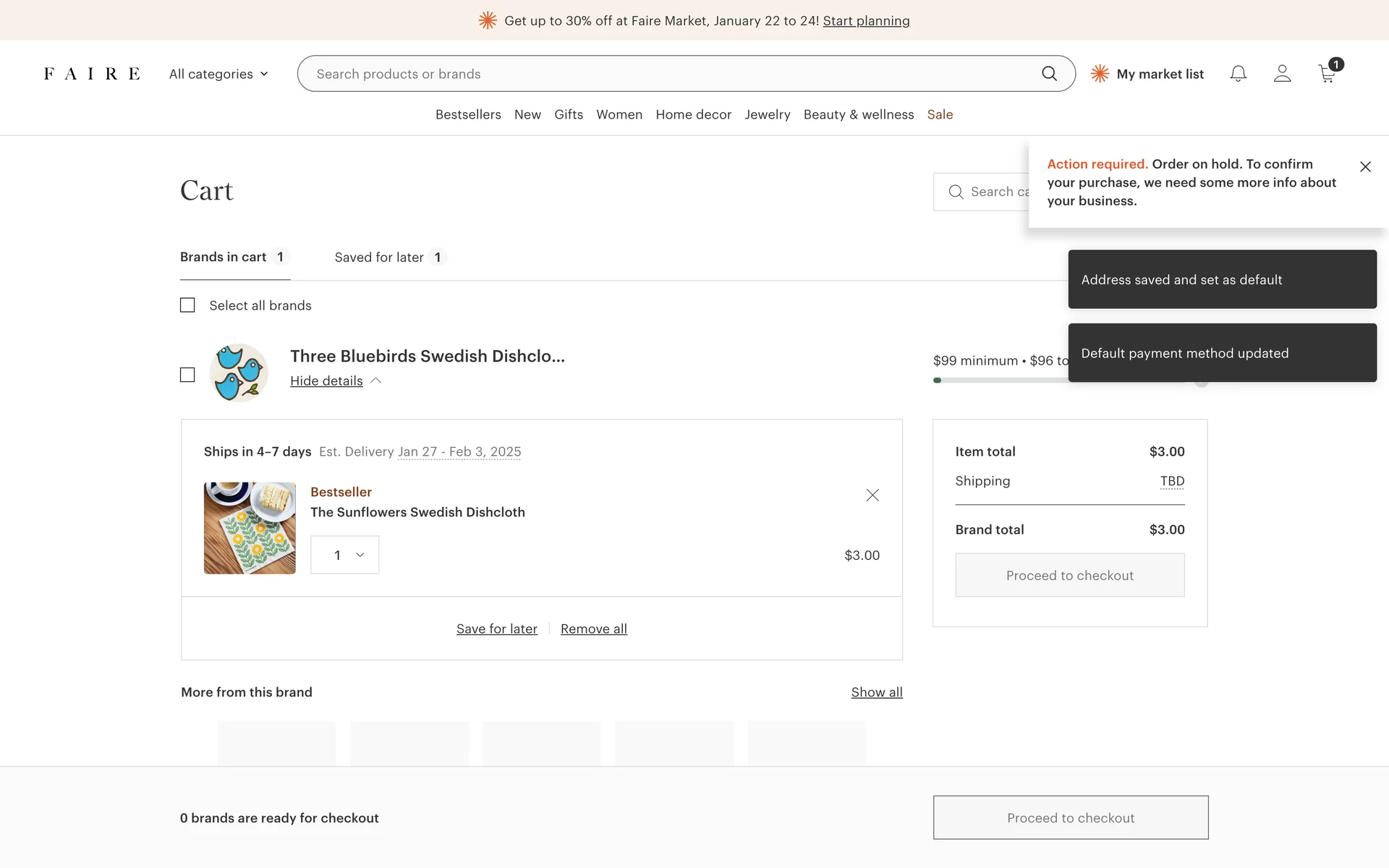Open the All categories dropdown
1389x868 pixels.
[x=218, y=74]
